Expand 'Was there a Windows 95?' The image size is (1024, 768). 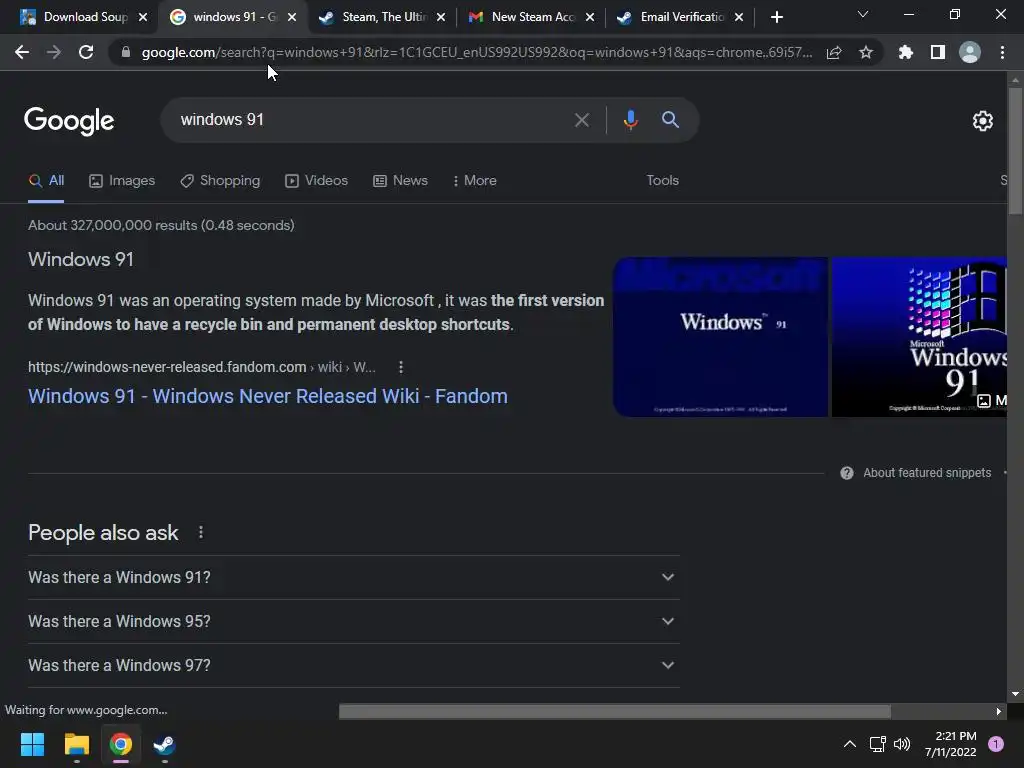353,621
